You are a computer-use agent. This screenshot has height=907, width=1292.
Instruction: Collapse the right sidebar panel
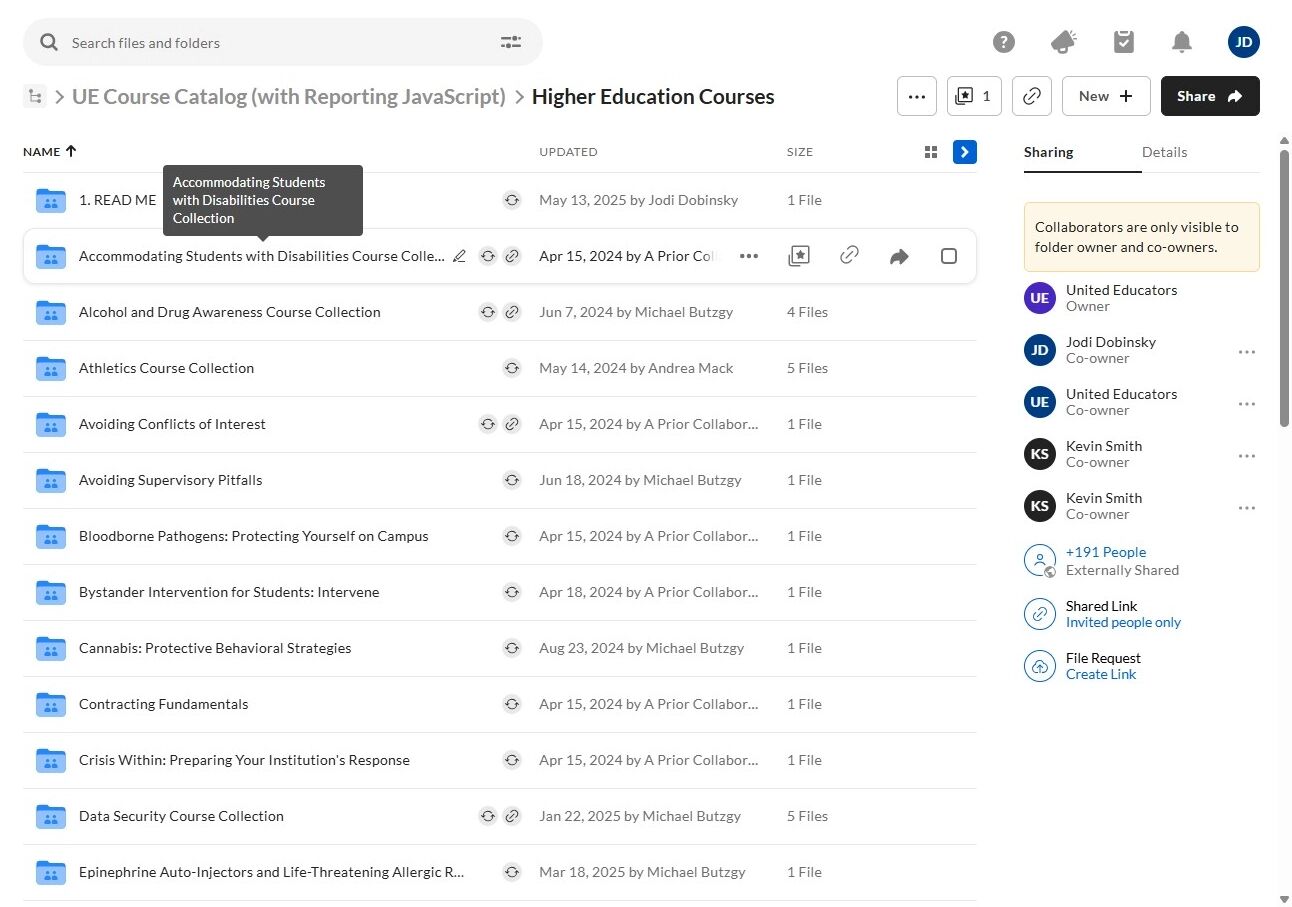tap(964, 152)
